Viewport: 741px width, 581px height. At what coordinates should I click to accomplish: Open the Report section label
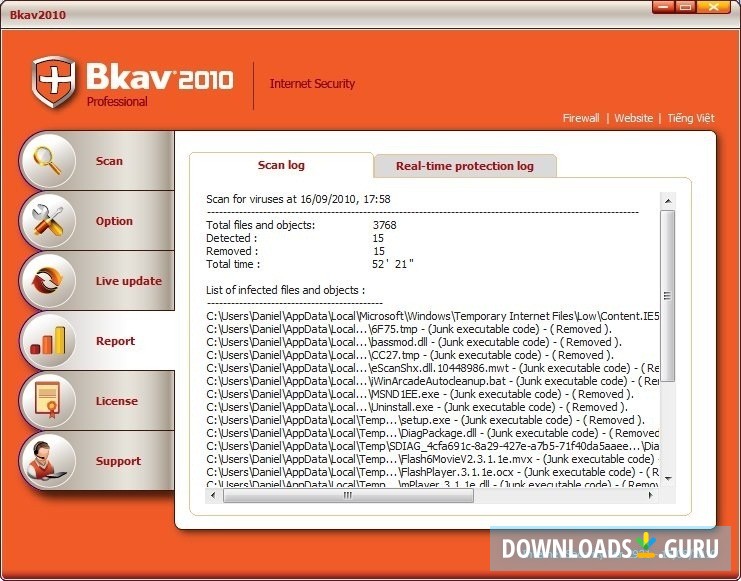click(x=115, y=341)
